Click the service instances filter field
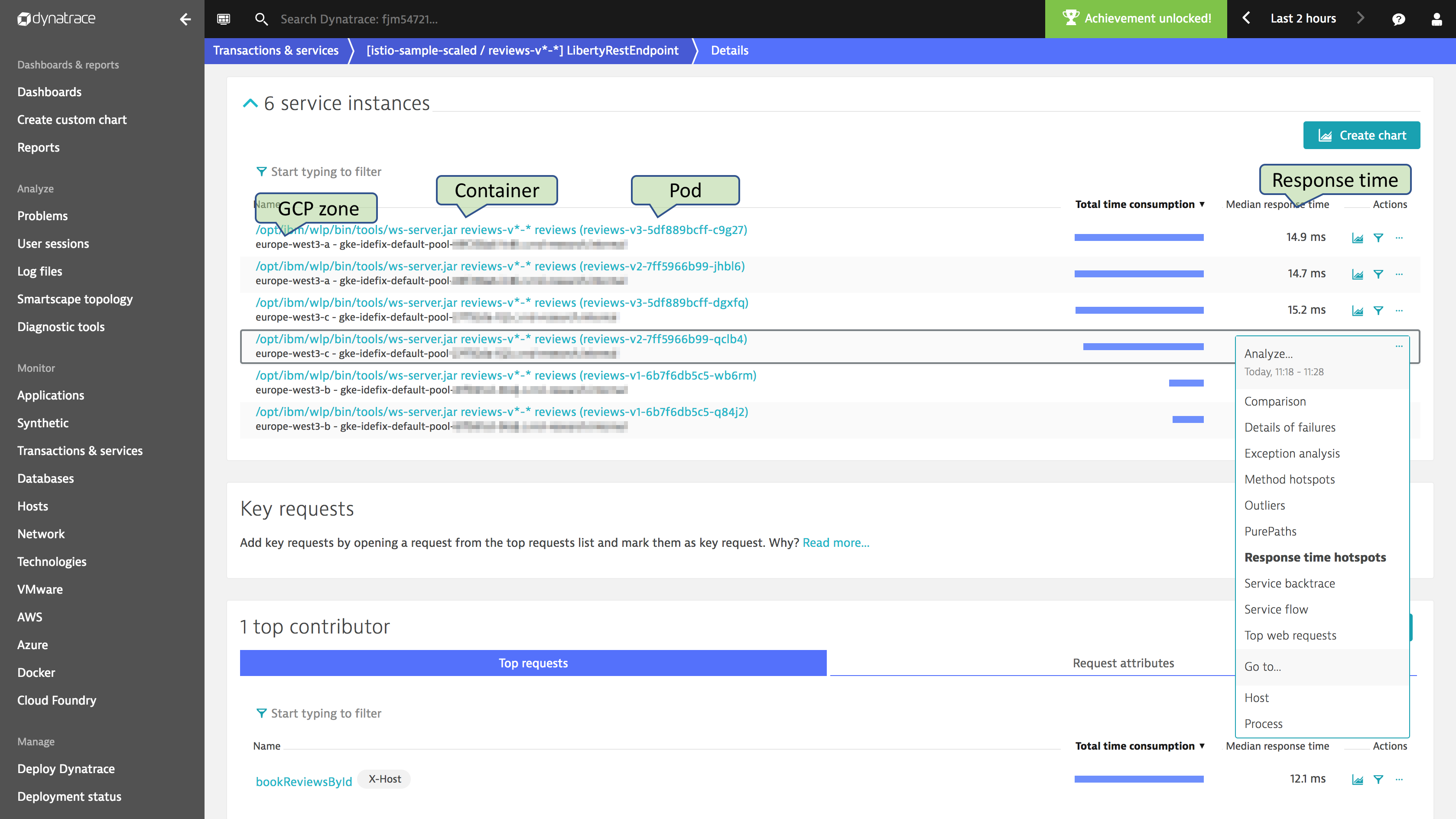Viewport: 1456px width, 819px height. (x=326, y=171)
